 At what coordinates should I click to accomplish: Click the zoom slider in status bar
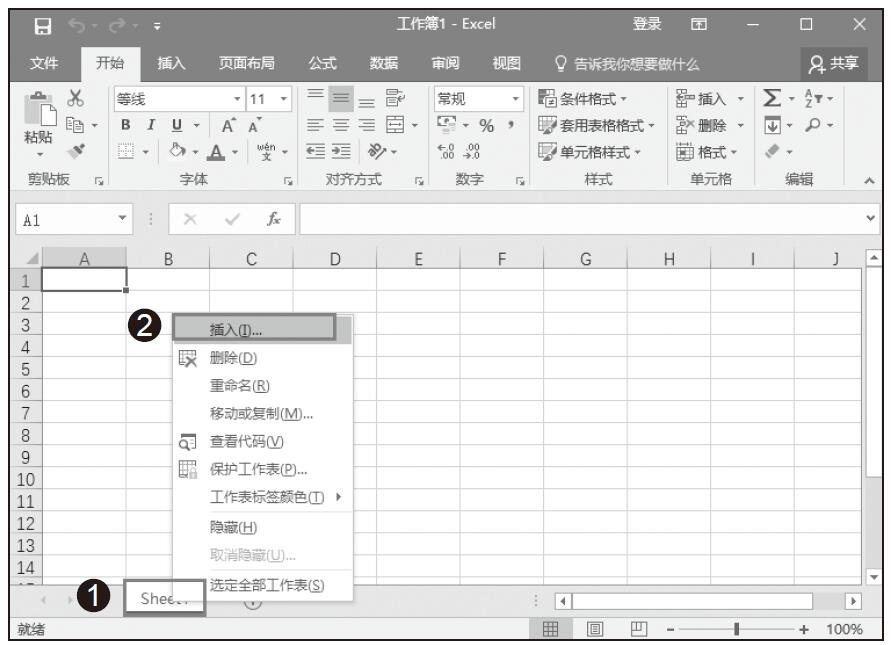click(x=736, y=629)
